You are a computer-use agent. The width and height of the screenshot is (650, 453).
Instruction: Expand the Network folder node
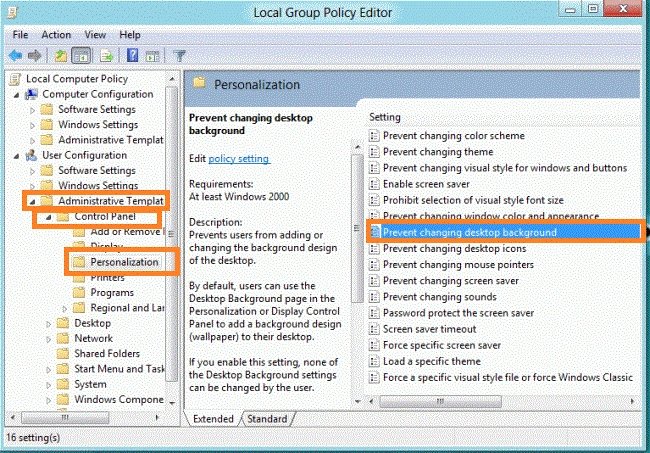tap(49, 339)
